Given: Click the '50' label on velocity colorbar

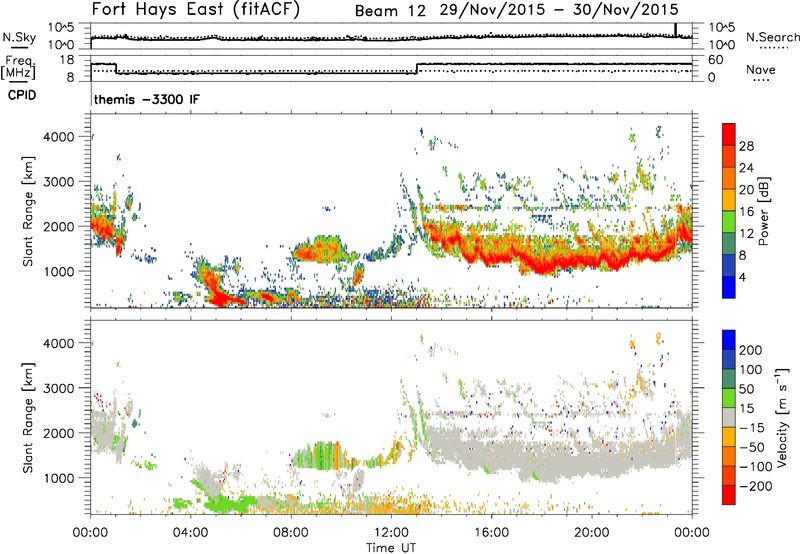Looking at the screenshot, I should coord(746,389).
